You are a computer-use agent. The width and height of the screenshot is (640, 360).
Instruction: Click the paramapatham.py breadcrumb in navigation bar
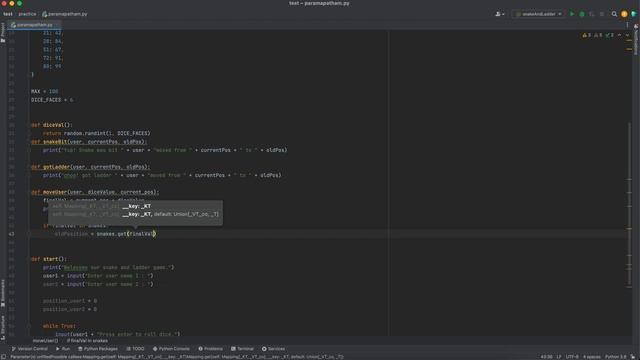(x=65, y=14)
